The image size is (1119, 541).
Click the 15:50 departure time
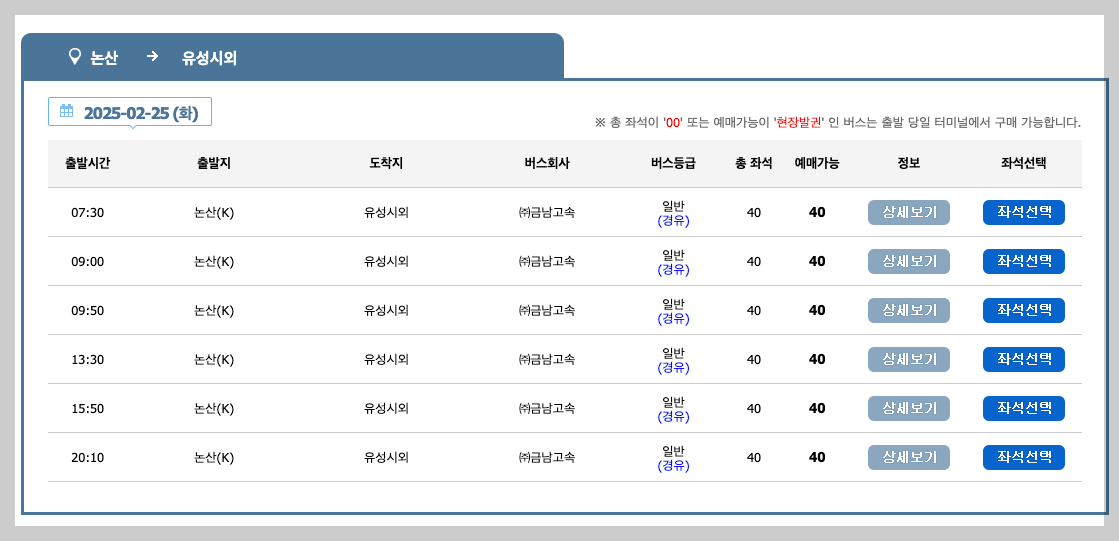coord(88,409)
